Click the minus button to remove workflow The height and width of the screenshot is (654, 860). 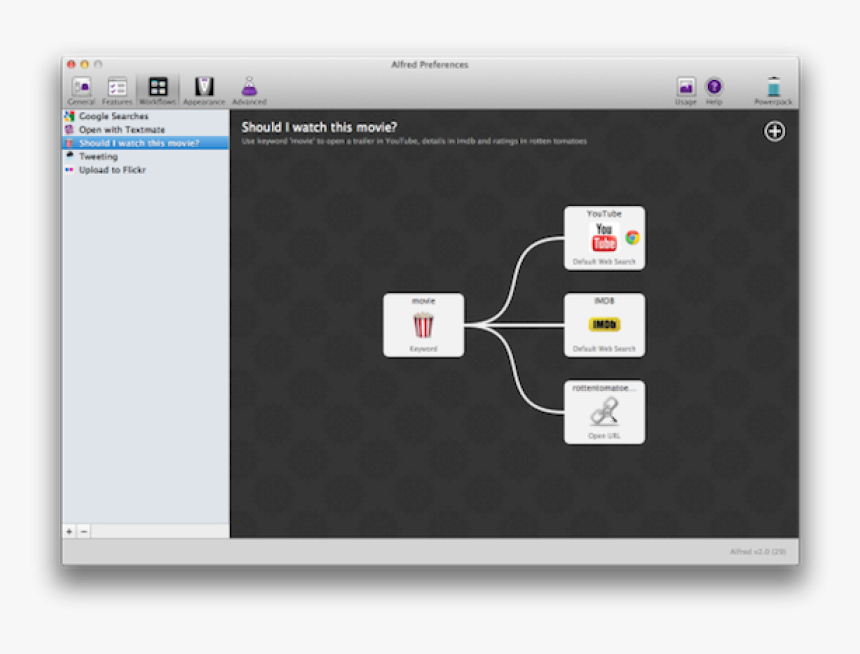84,531
